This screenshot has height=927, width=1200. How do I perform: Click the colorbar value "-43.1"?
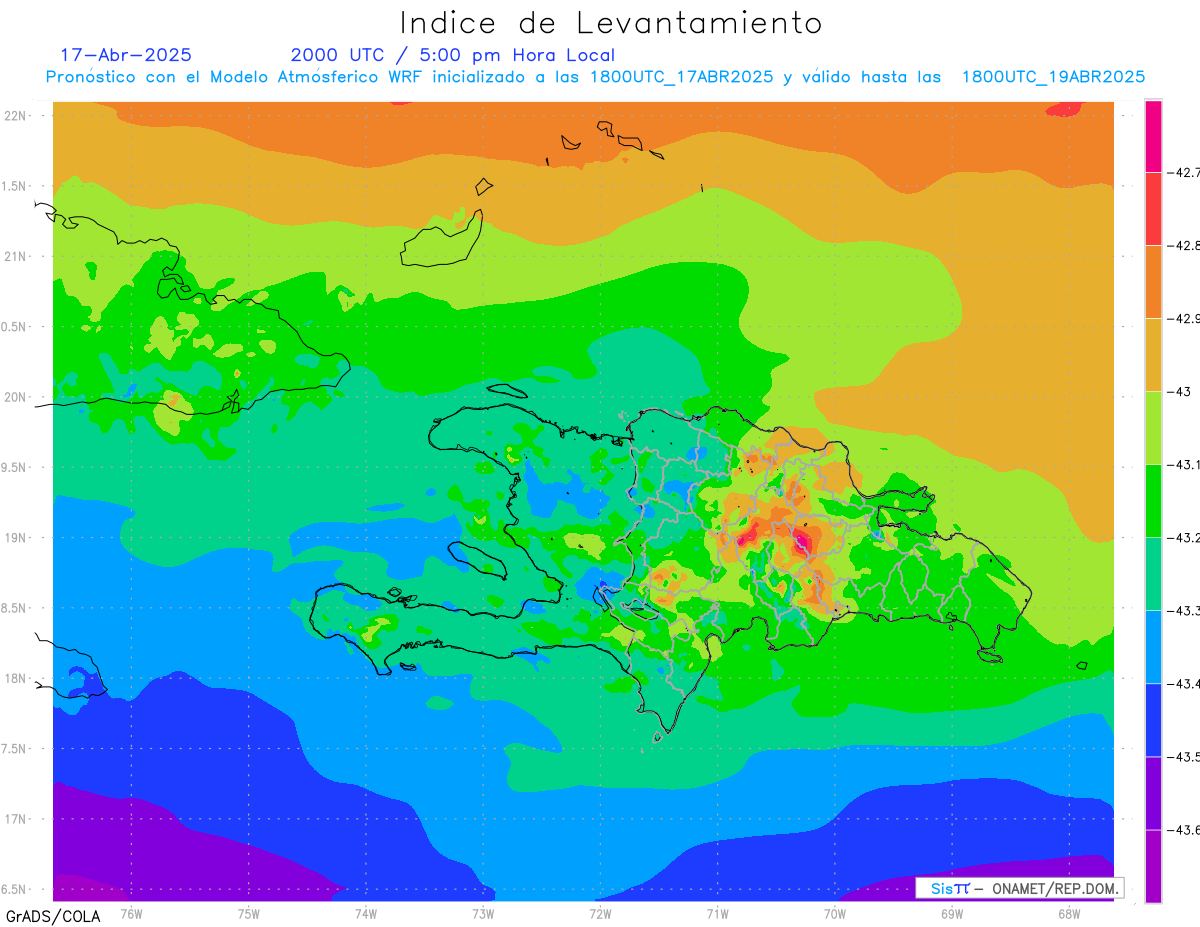(x=1184, y=465)
